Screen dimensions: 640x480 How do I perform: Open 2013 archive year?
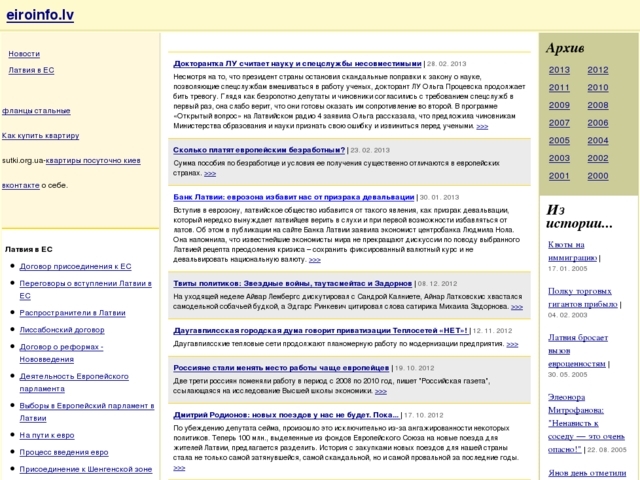559,70
